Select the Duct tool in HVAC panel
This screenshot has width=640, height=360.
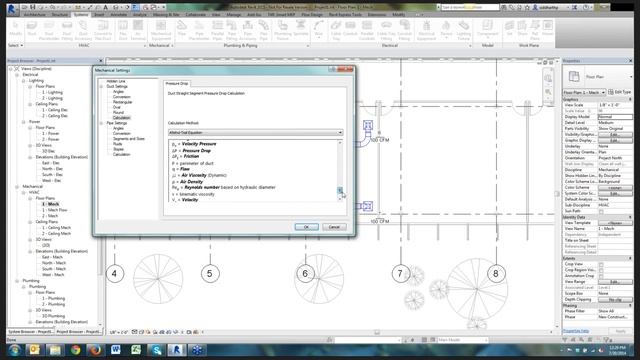[x=32, y=29]
